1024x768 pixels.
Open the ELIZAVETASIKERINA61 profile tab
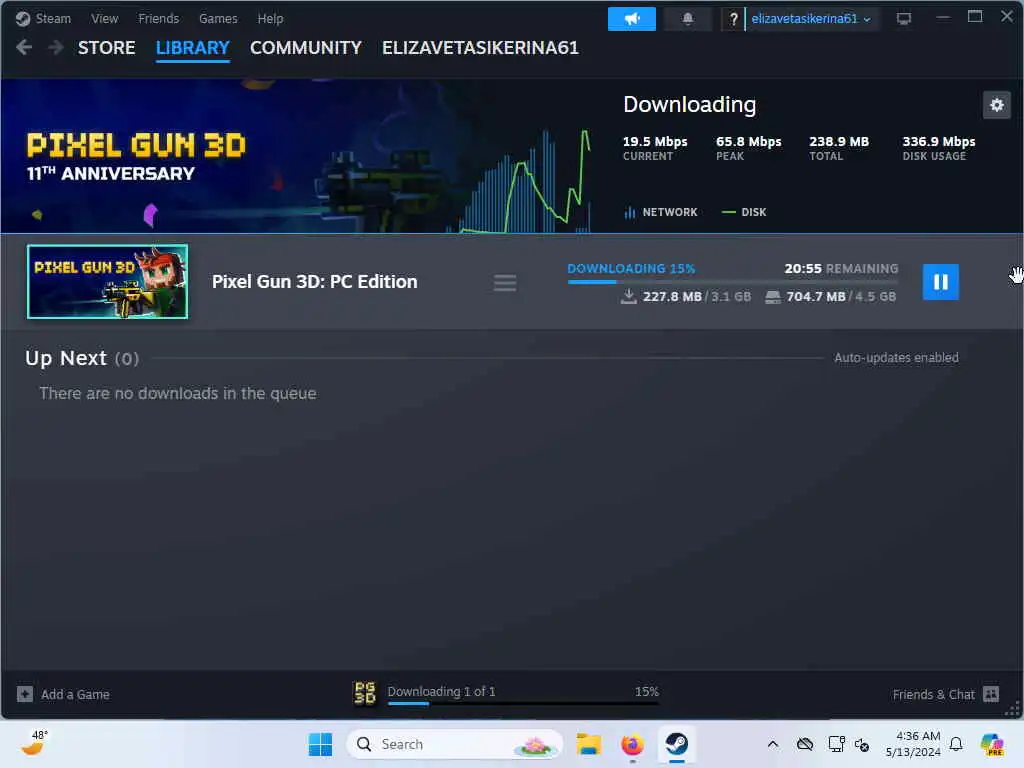click(481, 48)
